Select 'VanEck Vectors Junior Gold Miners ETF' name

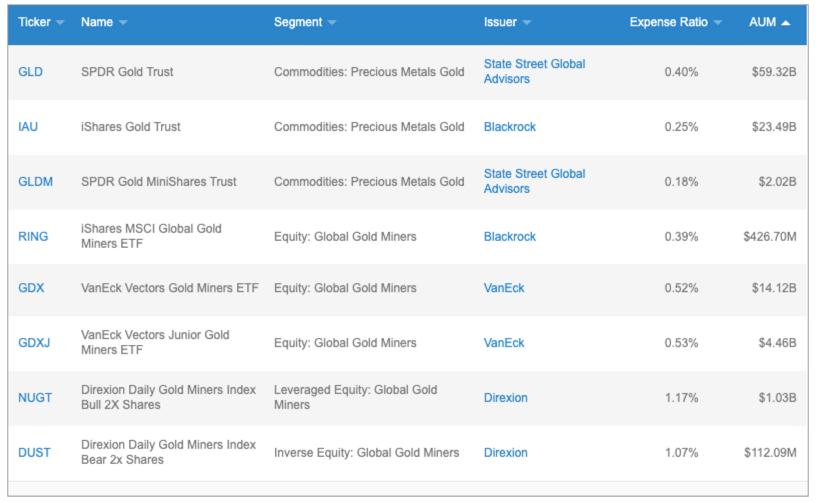tap(155, 342)
